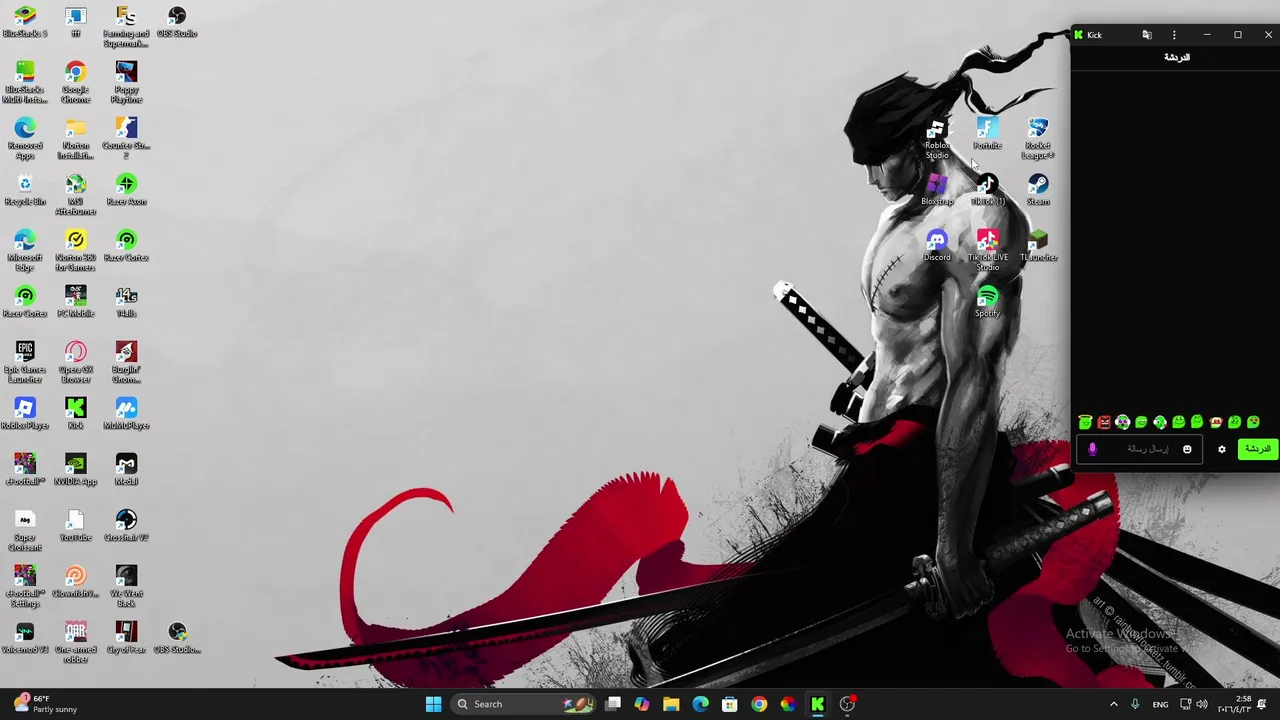Open the Crosshair V2 desktop shortcut

(x=126, y=526)
